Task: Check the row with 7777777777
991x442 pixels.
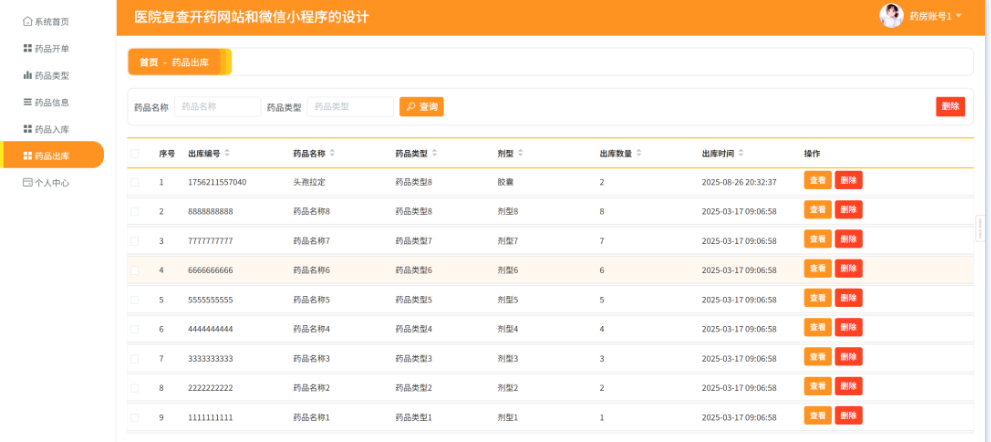Action: point(134,241)
